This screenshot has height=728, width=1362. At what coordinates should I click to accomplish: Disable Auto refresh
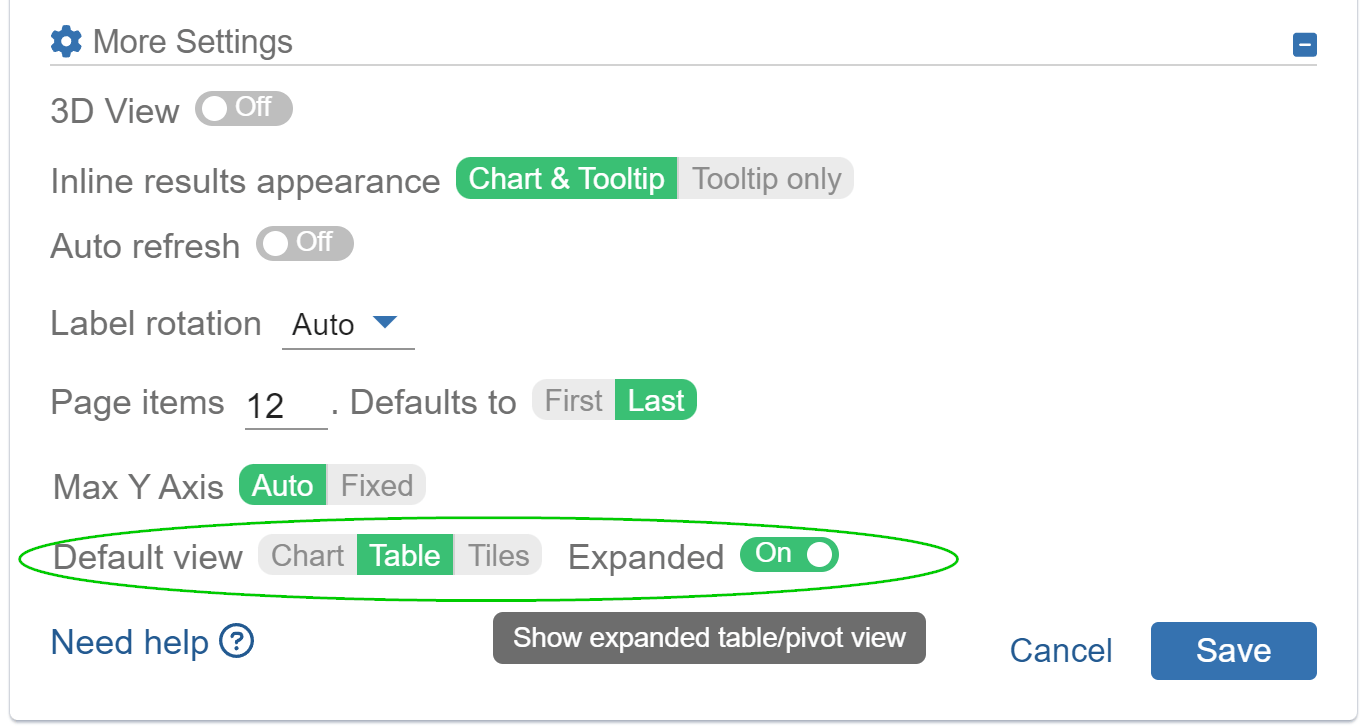point(304,243)
